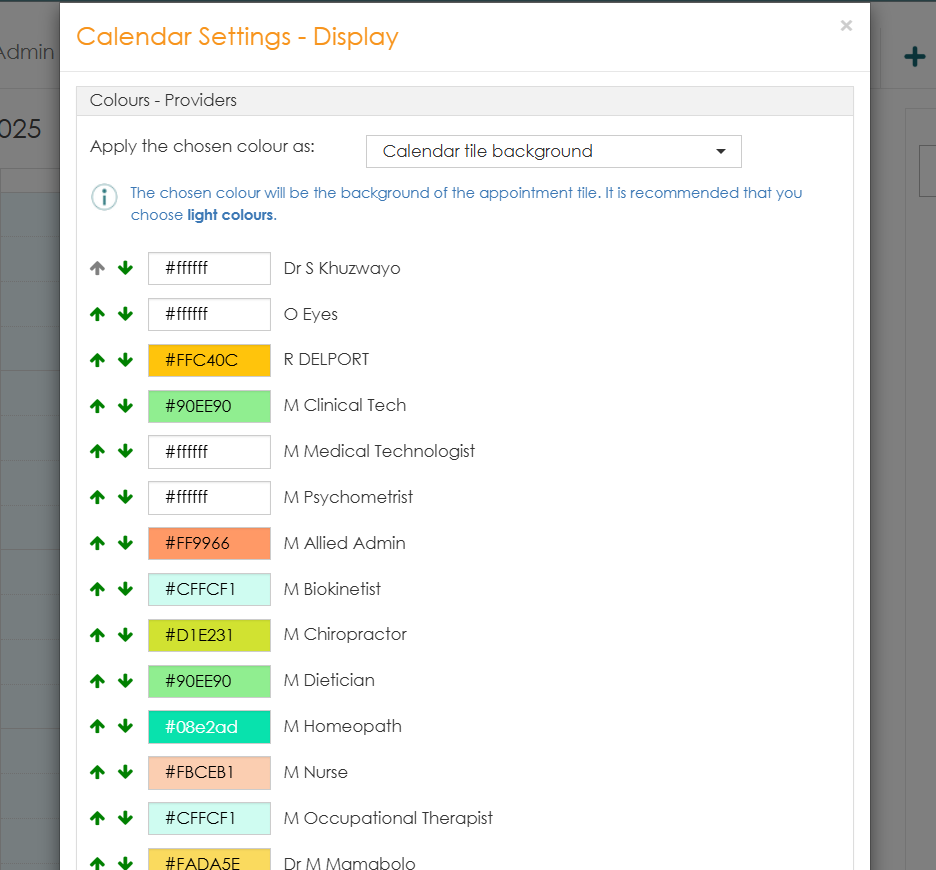Move O Eyes down one position
The height and width of the screenshot is (870, 936).
pyautogui.click(x=125, y=314)
